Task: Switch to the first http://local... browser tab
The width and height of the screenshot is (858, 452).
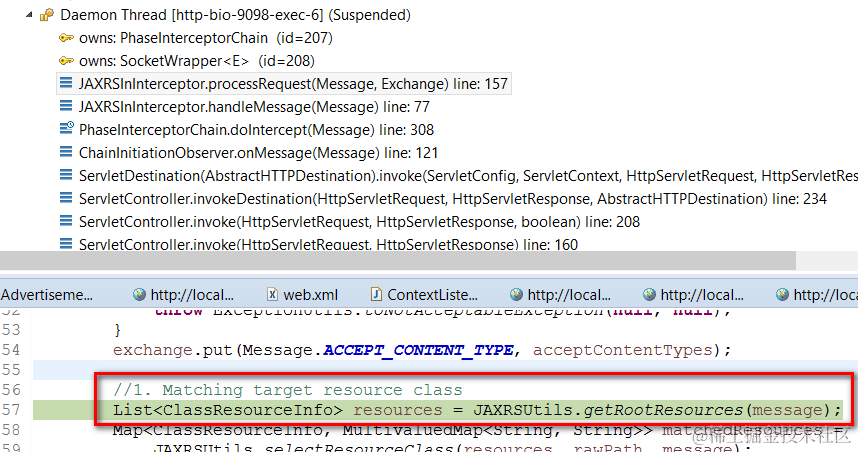Action: (x=184, y=295)
